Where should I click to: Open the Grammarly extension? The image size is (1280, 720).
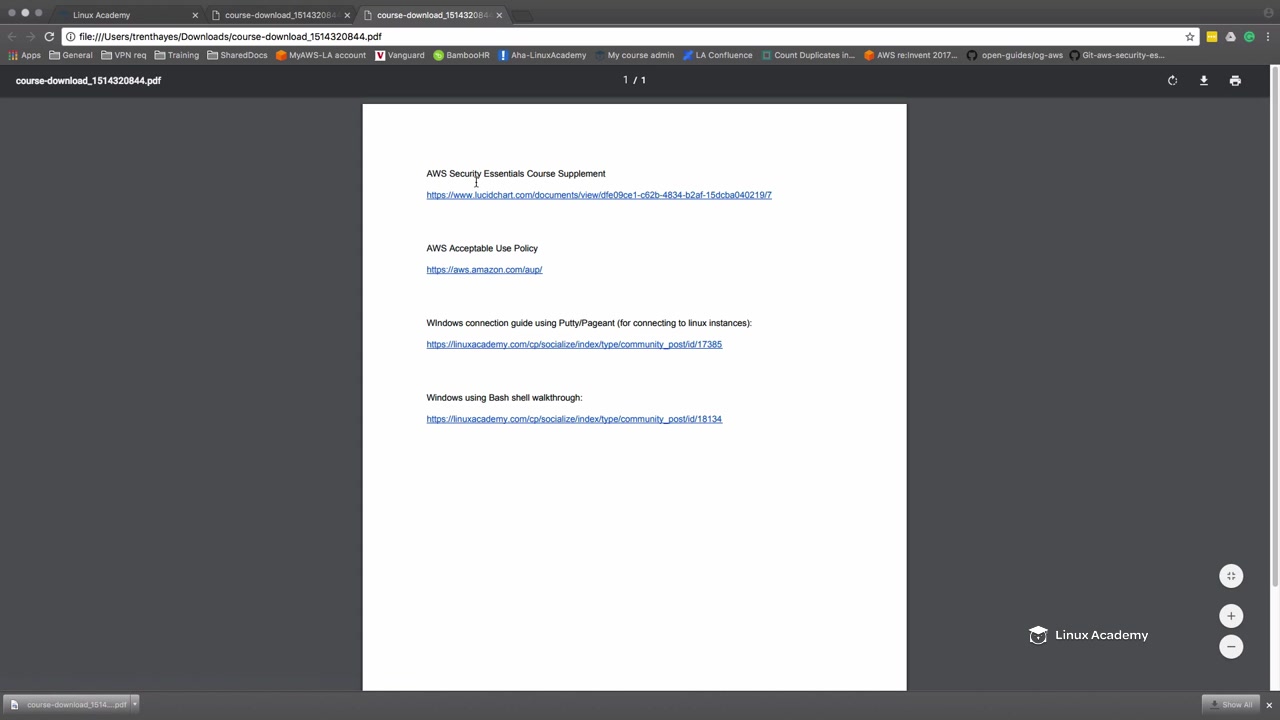point(1249,37)
